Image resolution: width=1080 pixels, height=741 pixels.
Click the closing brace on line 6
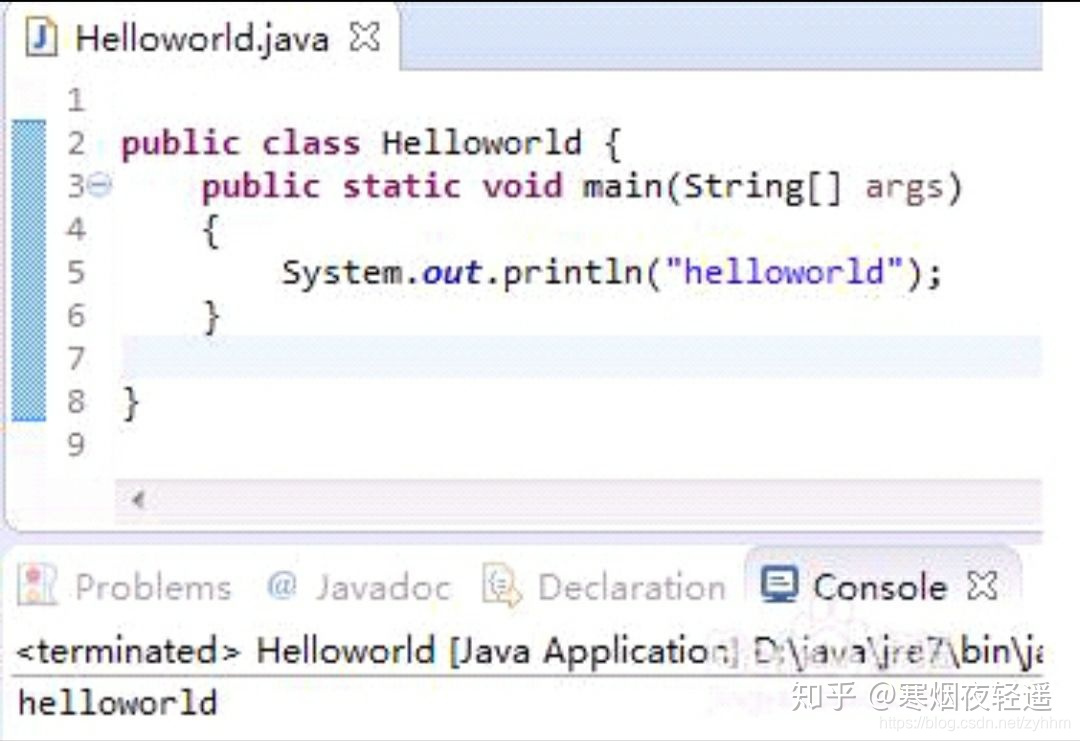point(211,317)
